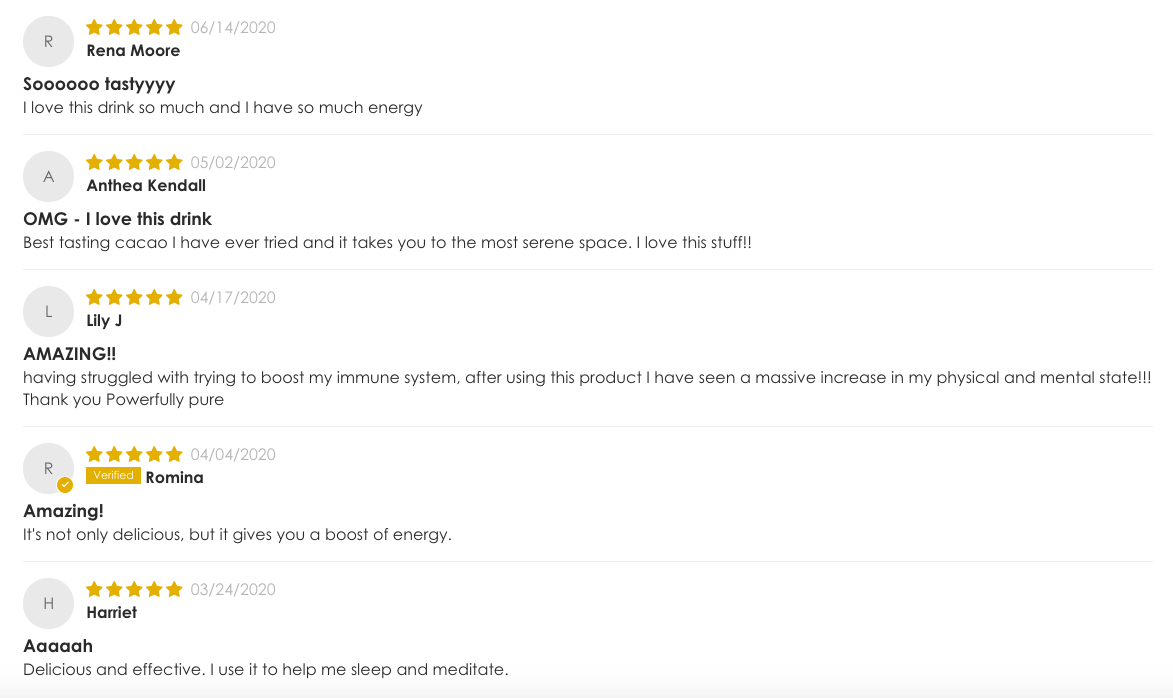Click the 'Aaaaah' review heading
The height and width of the screenshot is (698, 1173).
coord(58,646)
